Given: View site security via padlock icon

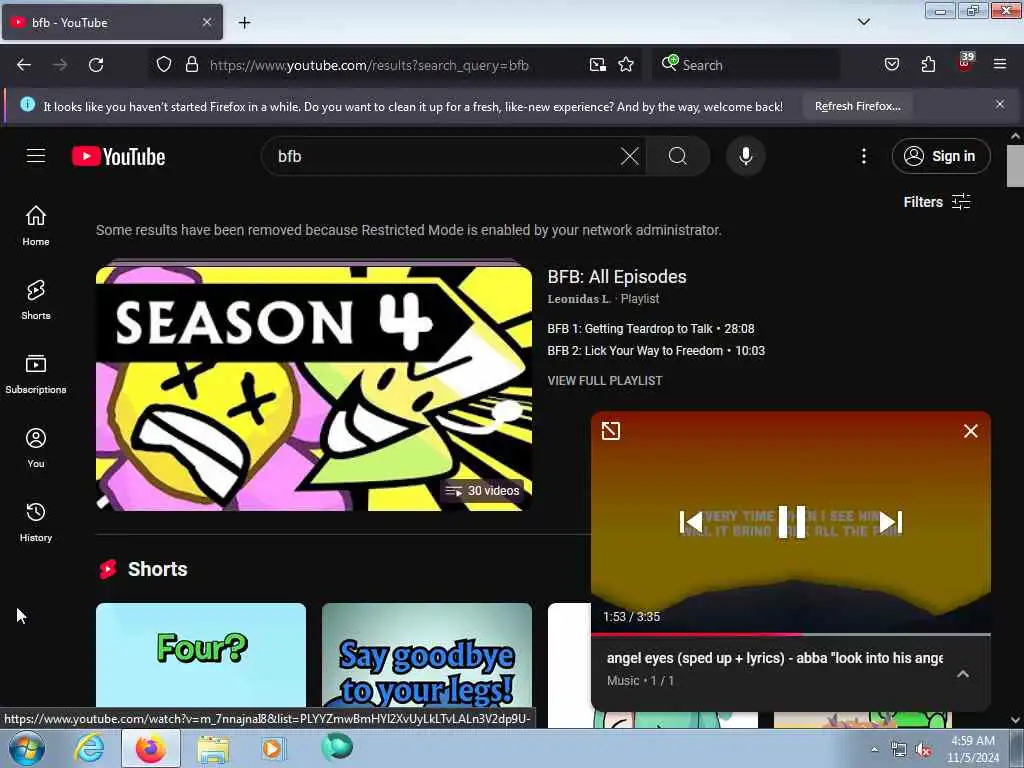Looking at the screenshot, I should point(191,65).
